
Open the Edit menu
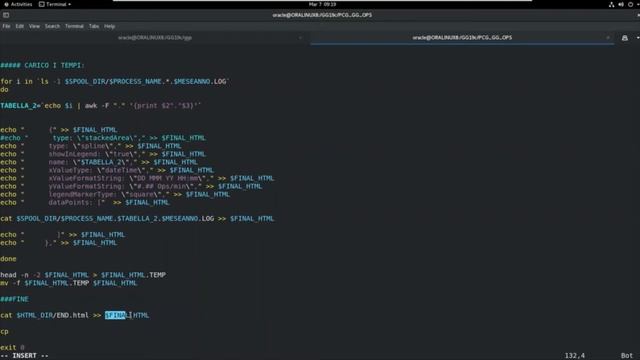(x=20, y=26)
